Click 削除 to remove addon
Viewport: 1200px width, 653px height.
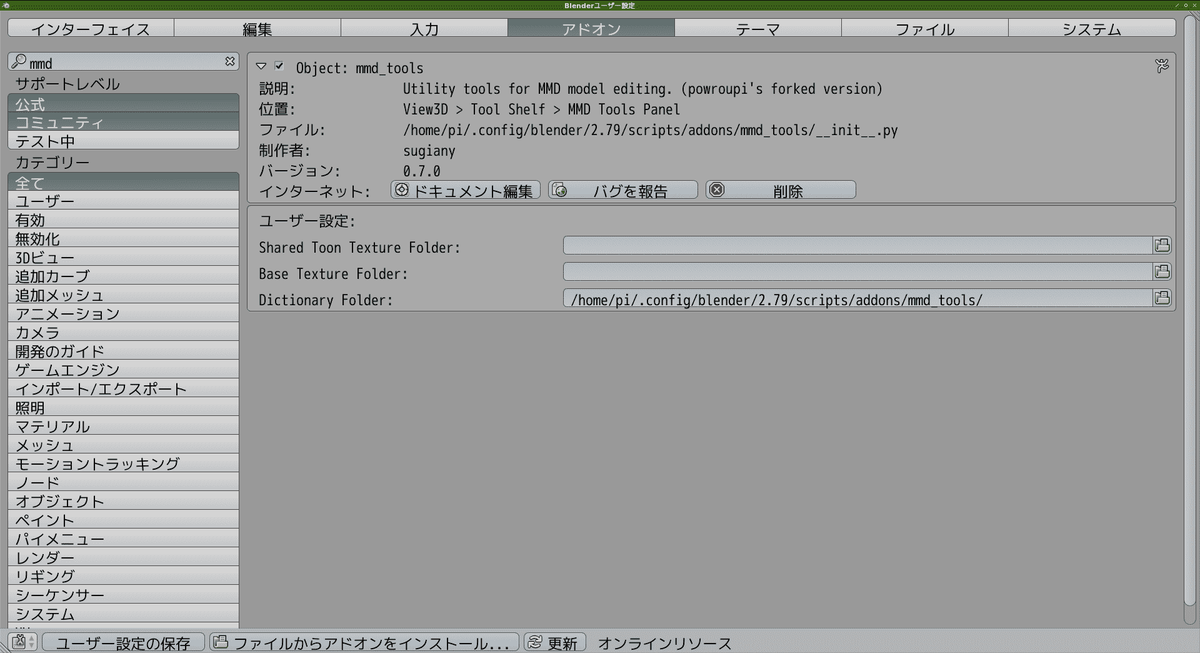pos(780,190)
